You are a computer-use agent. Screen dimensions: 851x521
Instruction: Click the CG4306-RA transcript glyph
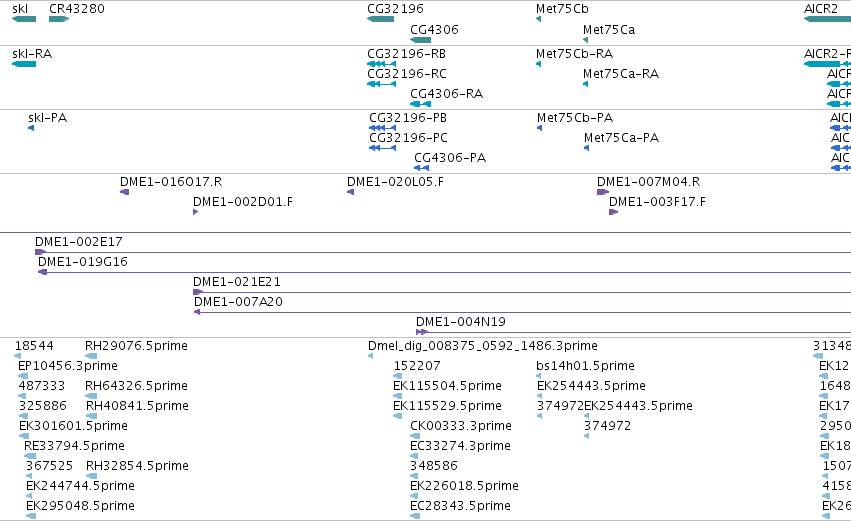(420, 104)
